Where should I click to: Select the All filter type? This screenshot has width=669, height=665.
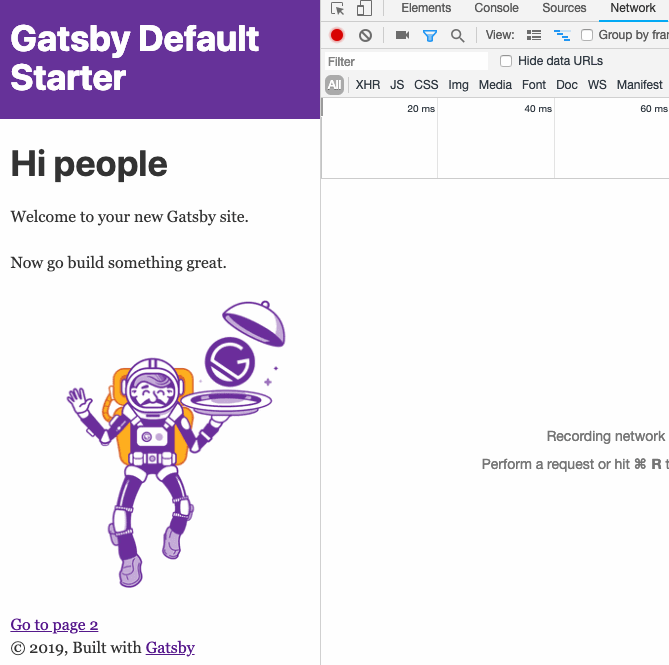click(334, 85)
